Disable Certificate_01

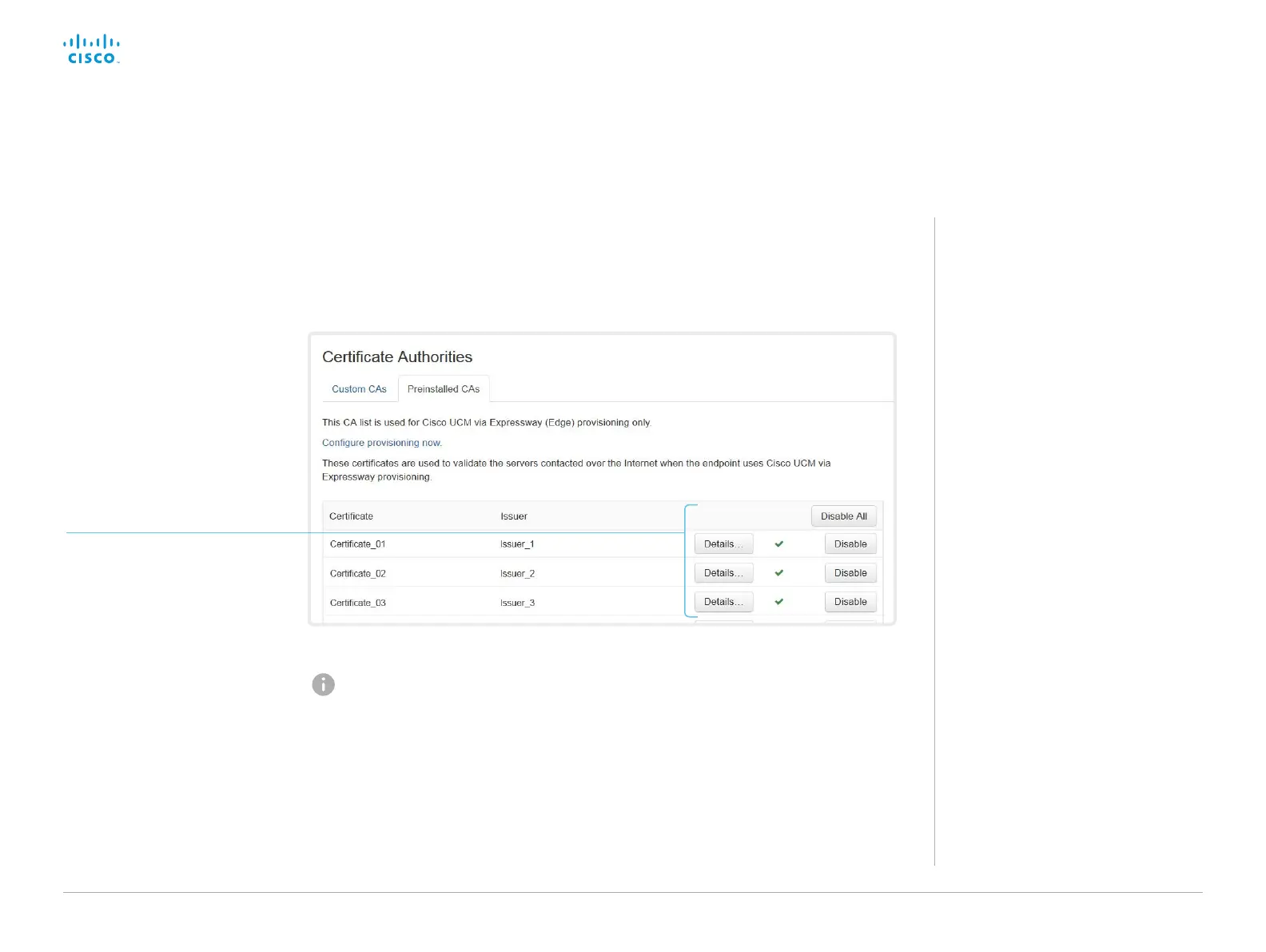click(850, 544)
